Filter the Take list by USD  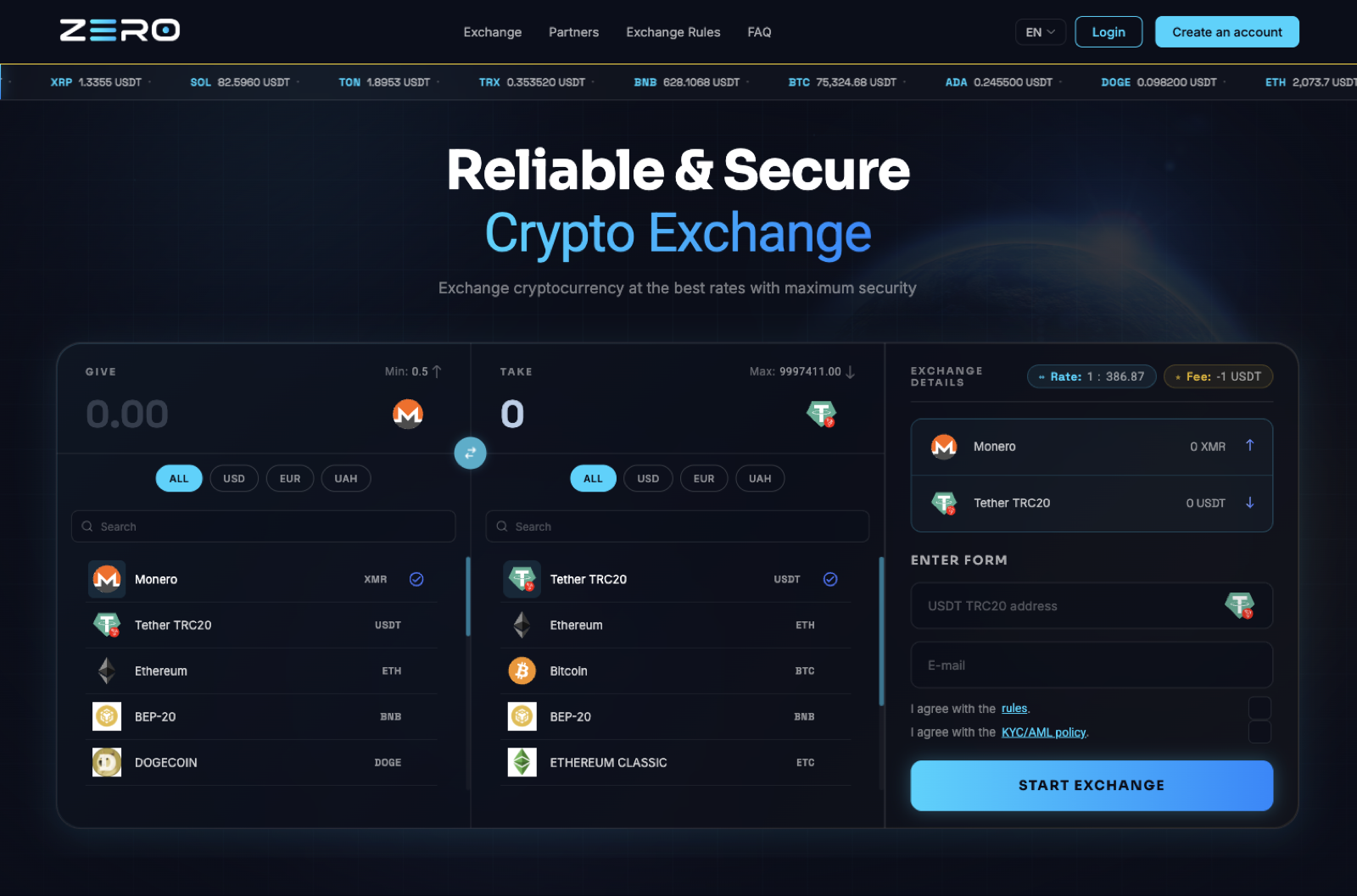(x=648, y=478)
